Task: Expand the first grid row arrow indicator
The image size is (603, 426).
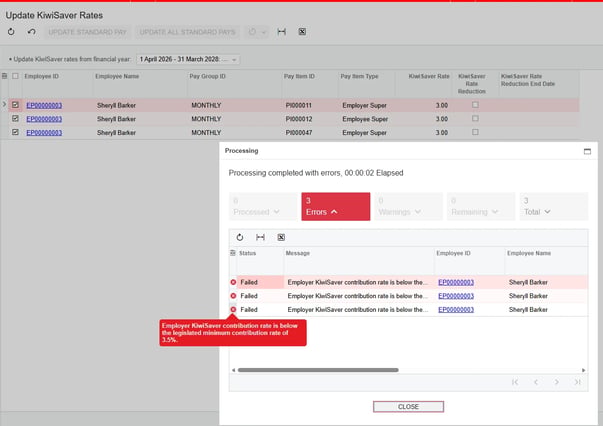Action: click(4, 105)
